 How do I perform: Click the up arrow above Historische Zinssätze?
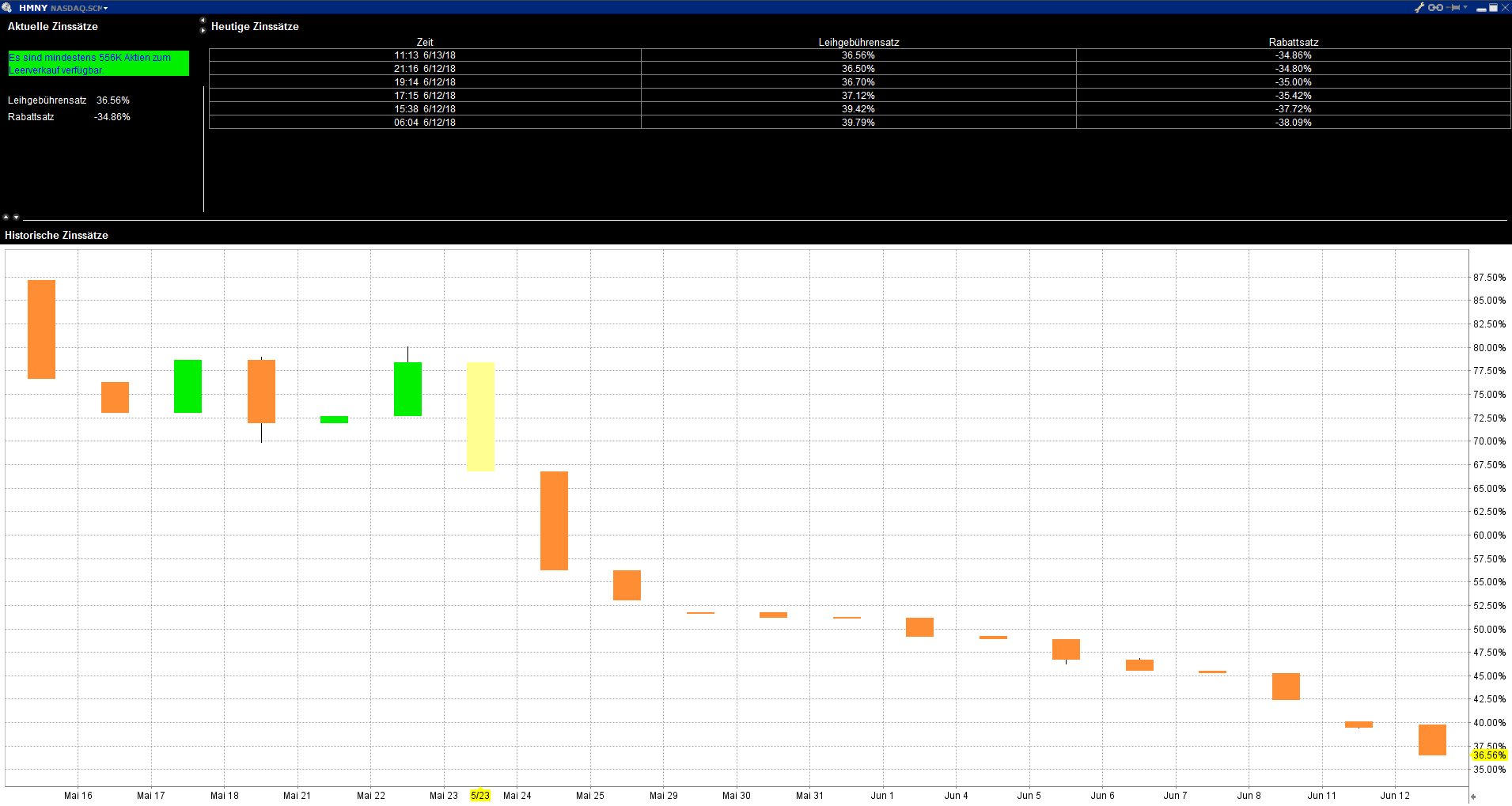coord(6,217)
